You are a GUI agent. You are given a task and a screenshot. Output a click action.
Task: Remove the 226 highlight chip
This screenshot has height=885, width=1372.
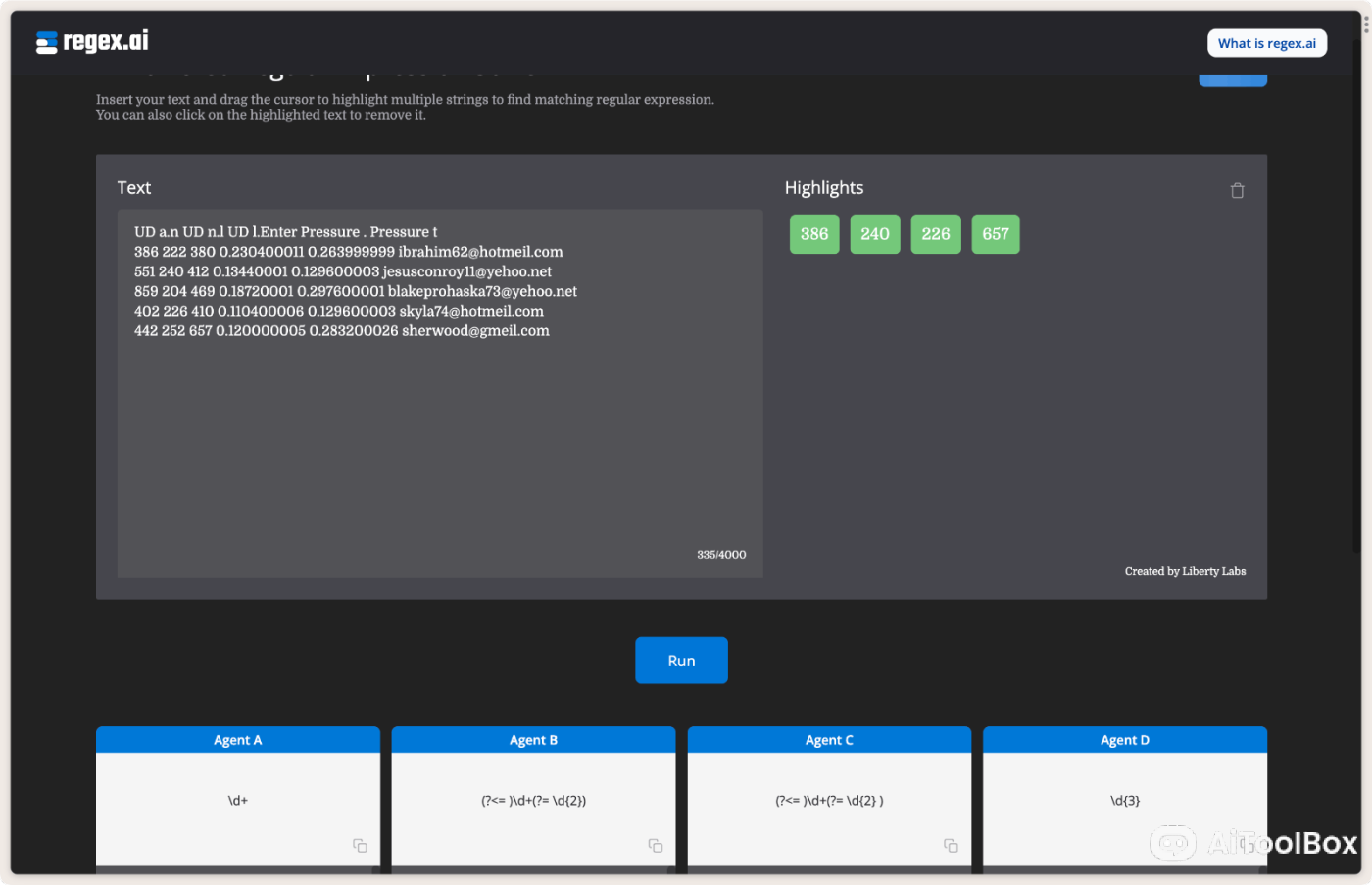(935, 233)
